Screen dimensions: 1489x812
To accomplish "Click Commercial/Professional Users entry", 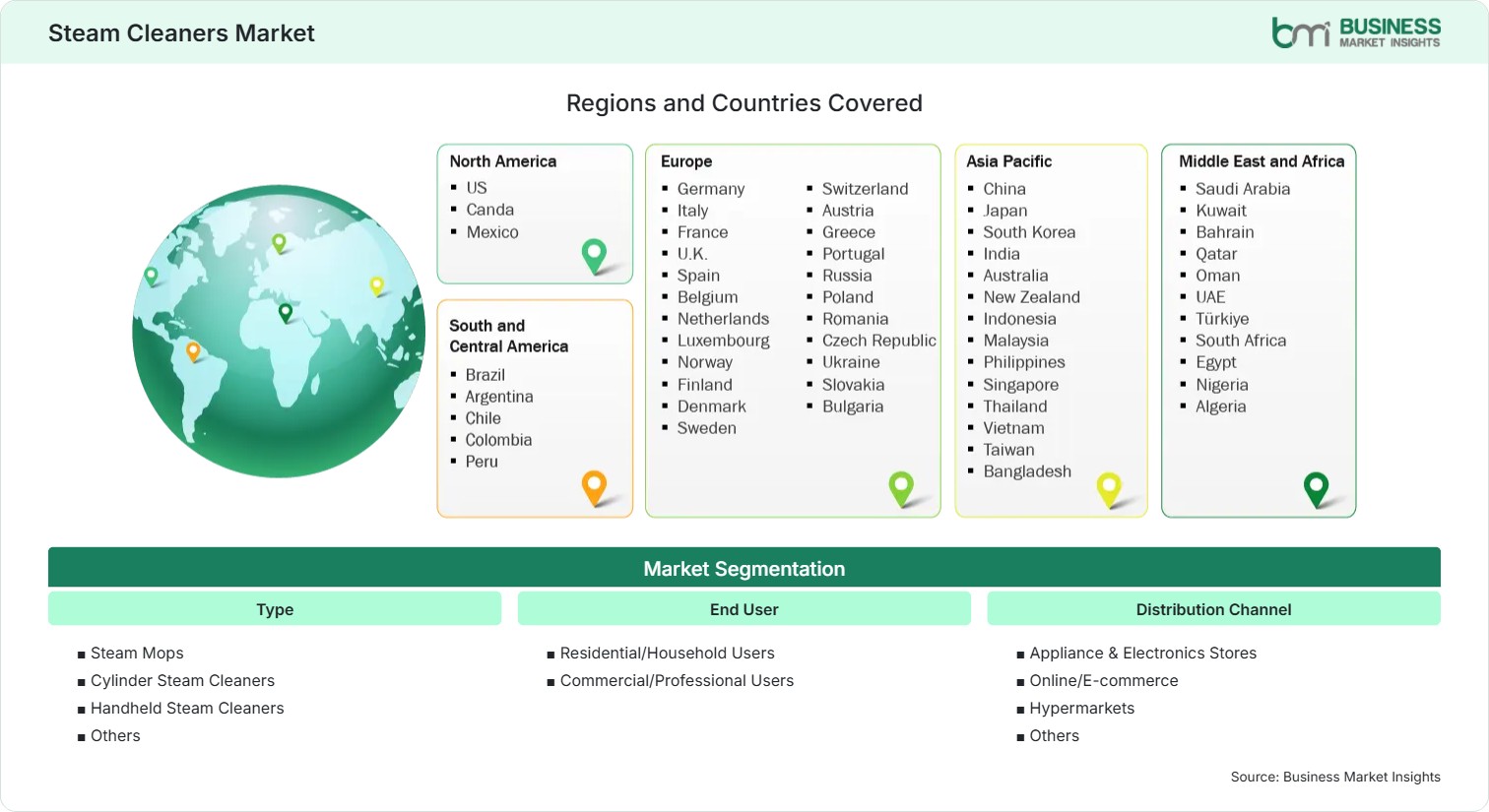I will point(677,680).
